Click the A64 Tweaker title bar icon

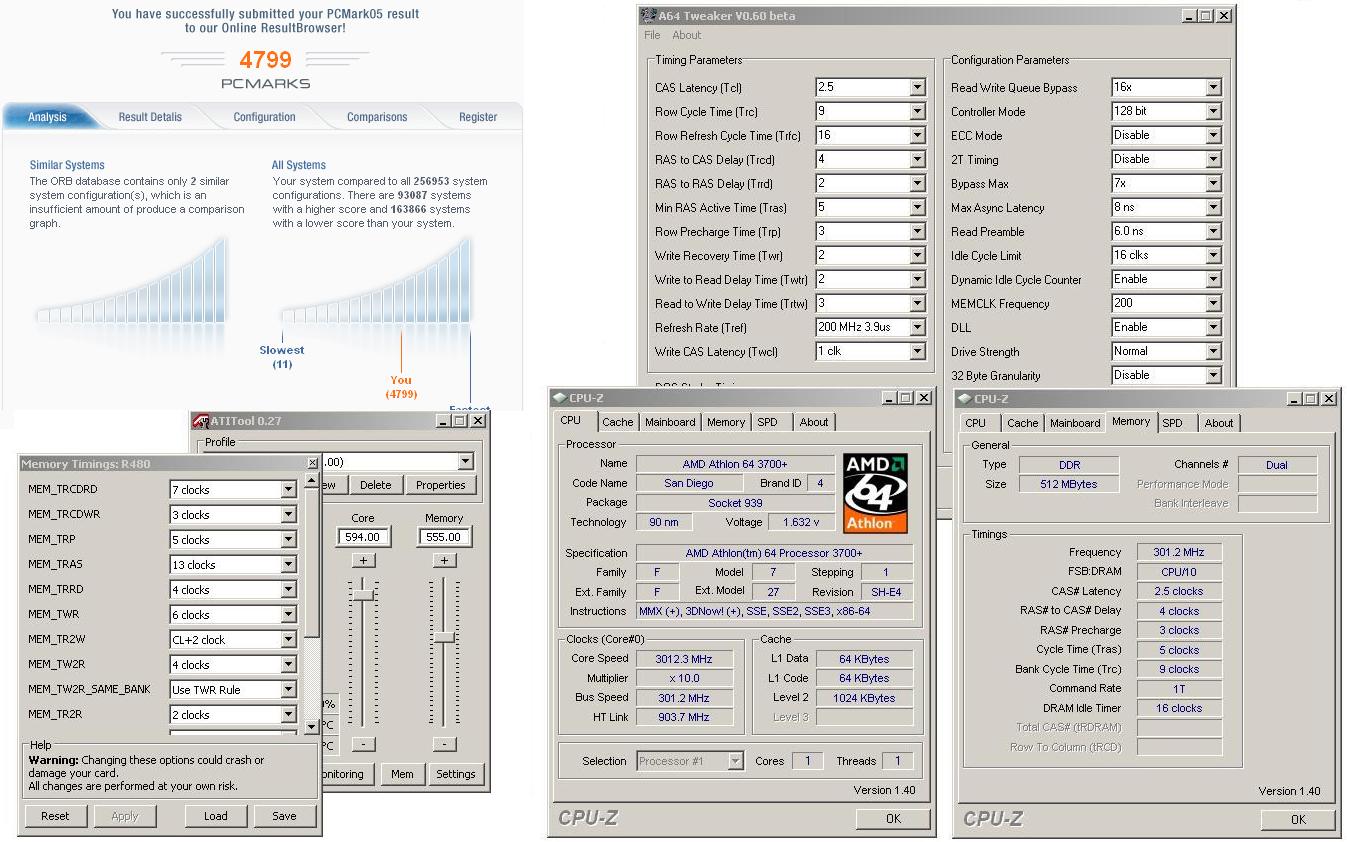coord(648,16)
